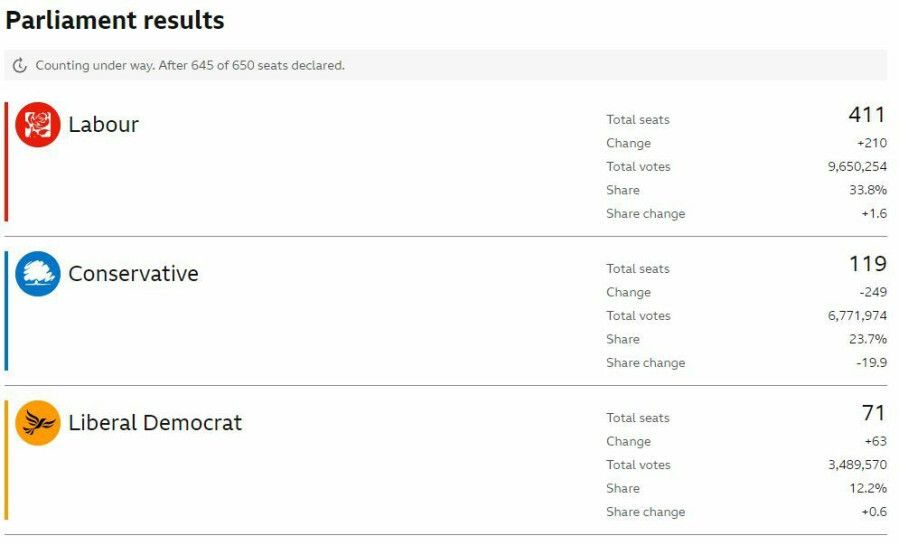Select Labour's total votes number 9,650,254
The image size is (899, 545).
coord(857,167)
